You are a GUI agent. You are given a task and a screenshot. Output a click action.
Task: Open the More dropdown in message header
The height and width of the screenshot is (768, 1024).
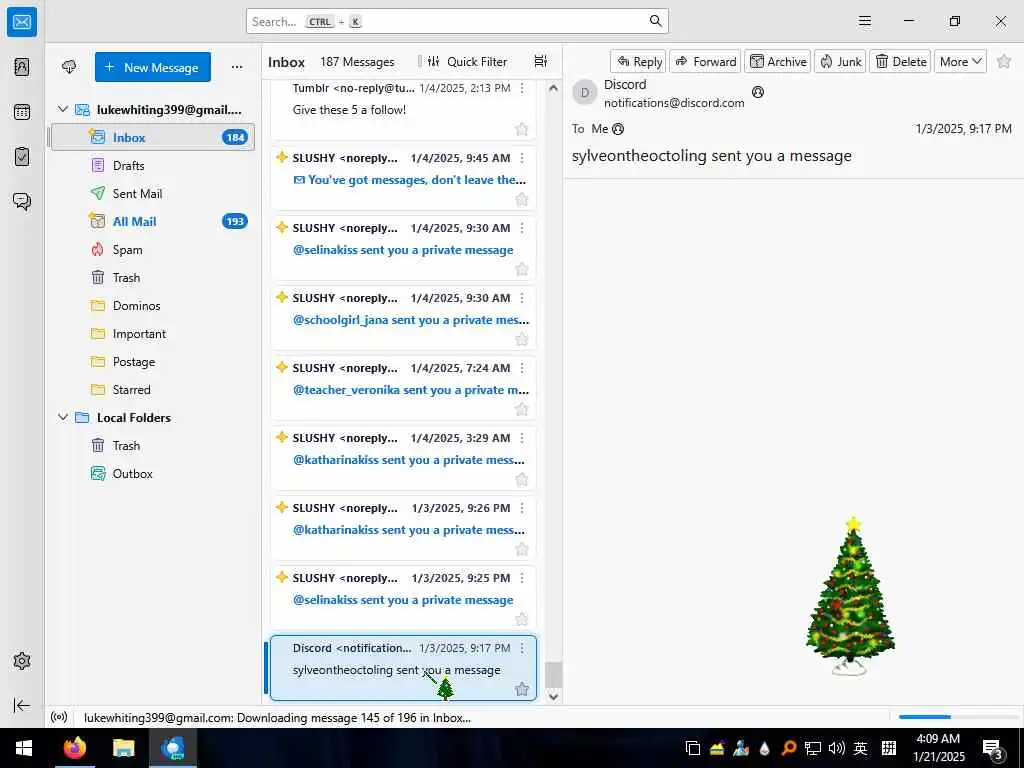click(x=960, y=61)
